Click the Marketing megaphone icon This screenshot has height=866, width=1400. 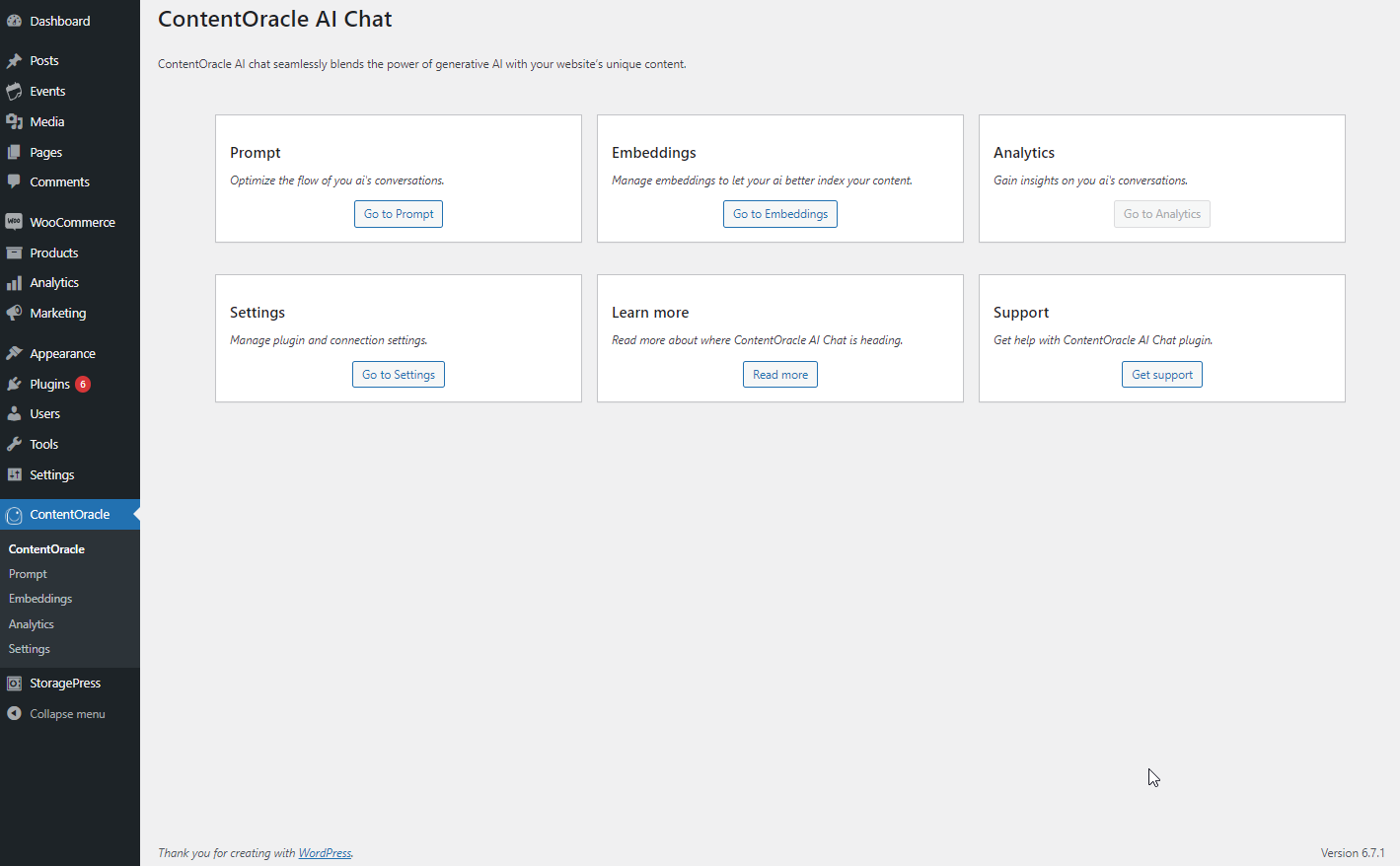(x=14, y=313)
